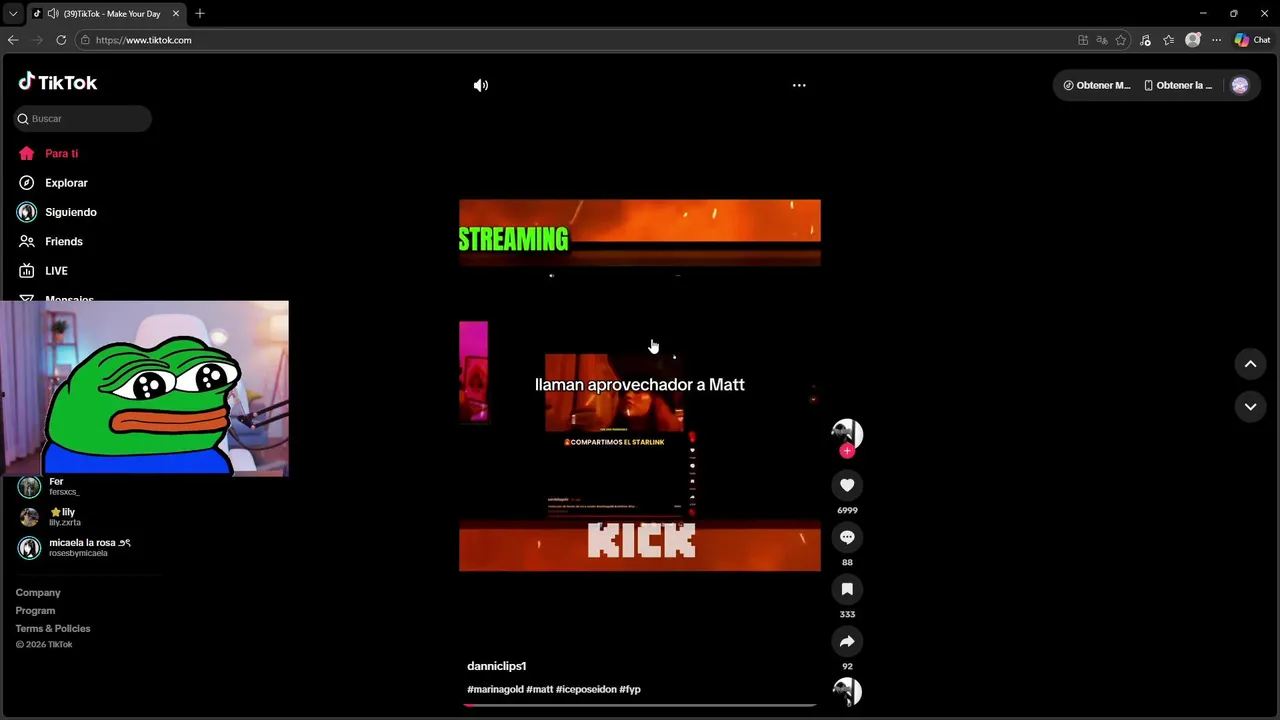
Task: Mute tab via speaker icon in tab
Action: 52,14
